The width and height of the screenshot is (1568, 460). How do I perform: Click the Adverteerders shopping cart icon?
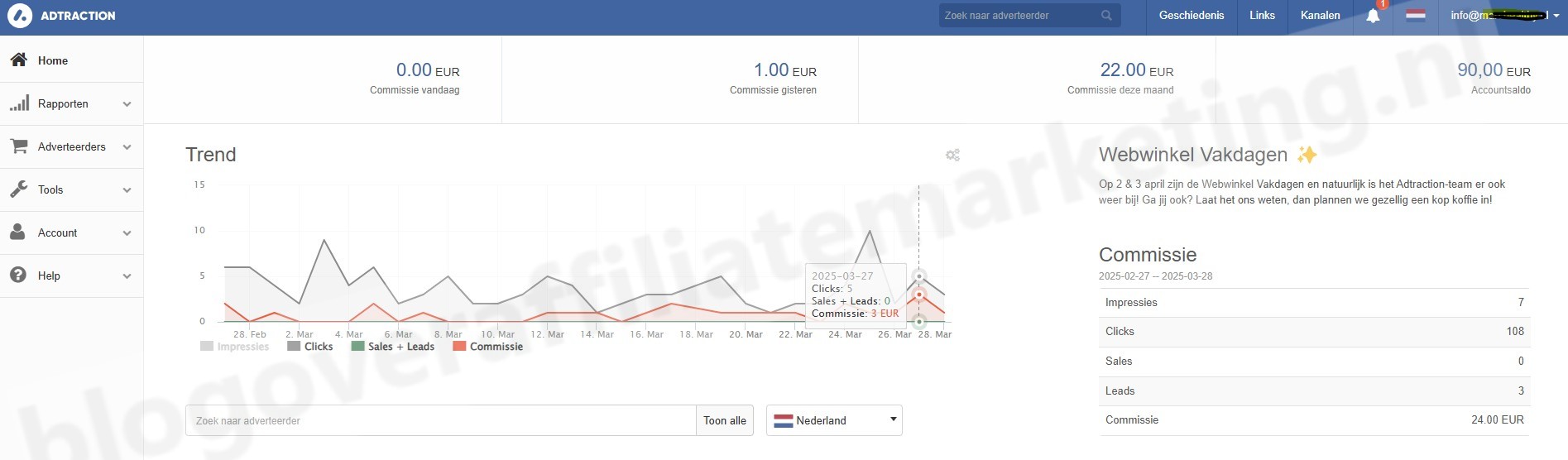[19, 146]
